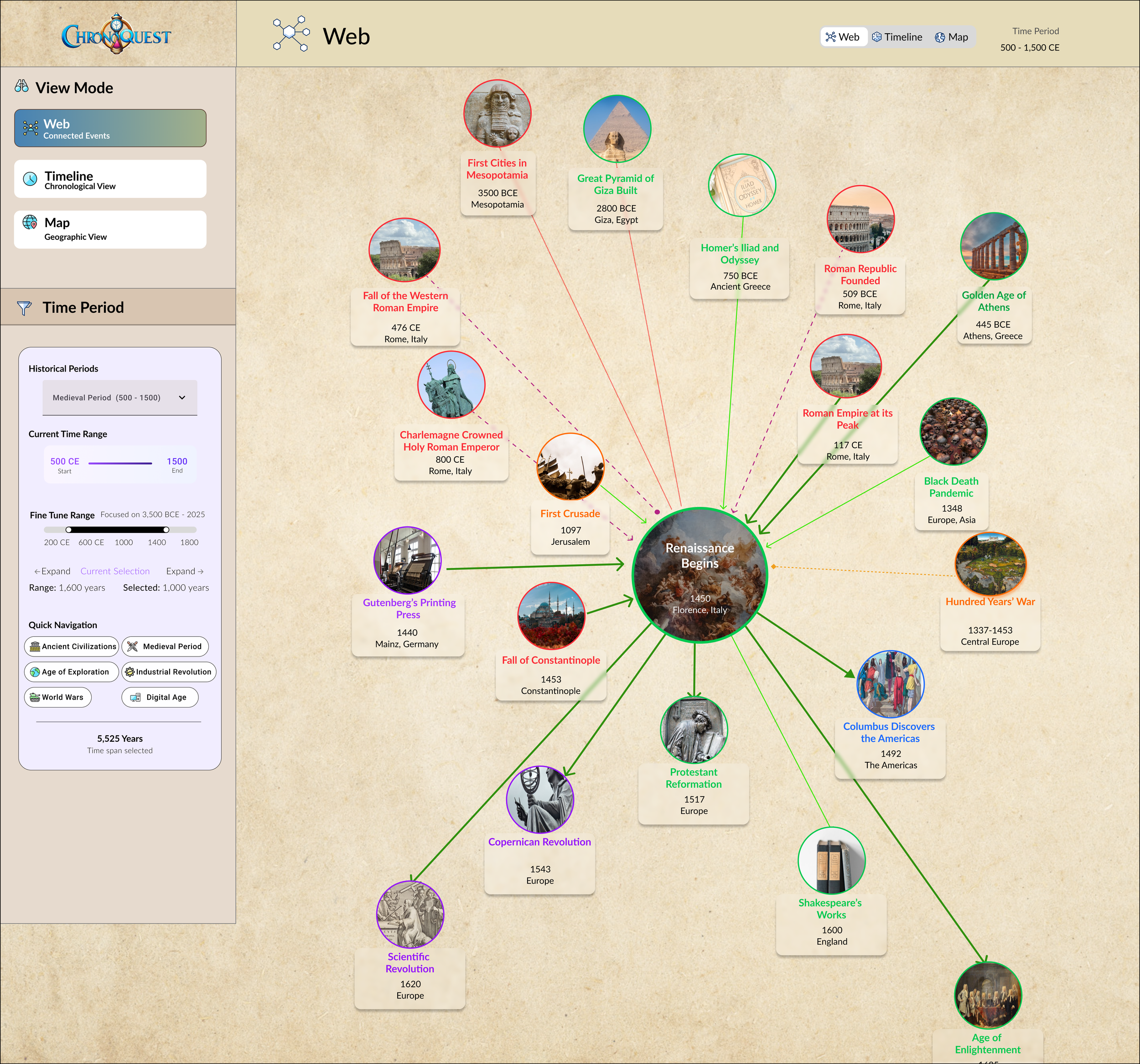Viewport: 1140px width, 1064px height.
Task: Click the Industrial Revolution gear icon
Action: point(129,671)
